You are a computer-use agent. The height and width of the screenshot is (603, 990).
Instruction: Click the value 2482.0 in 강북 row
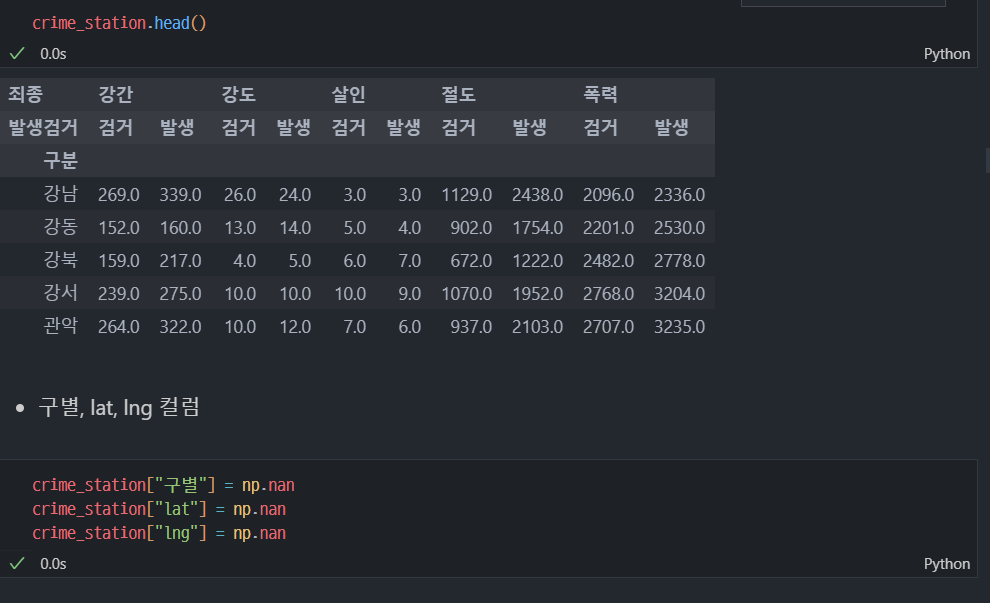pos(608,260)
